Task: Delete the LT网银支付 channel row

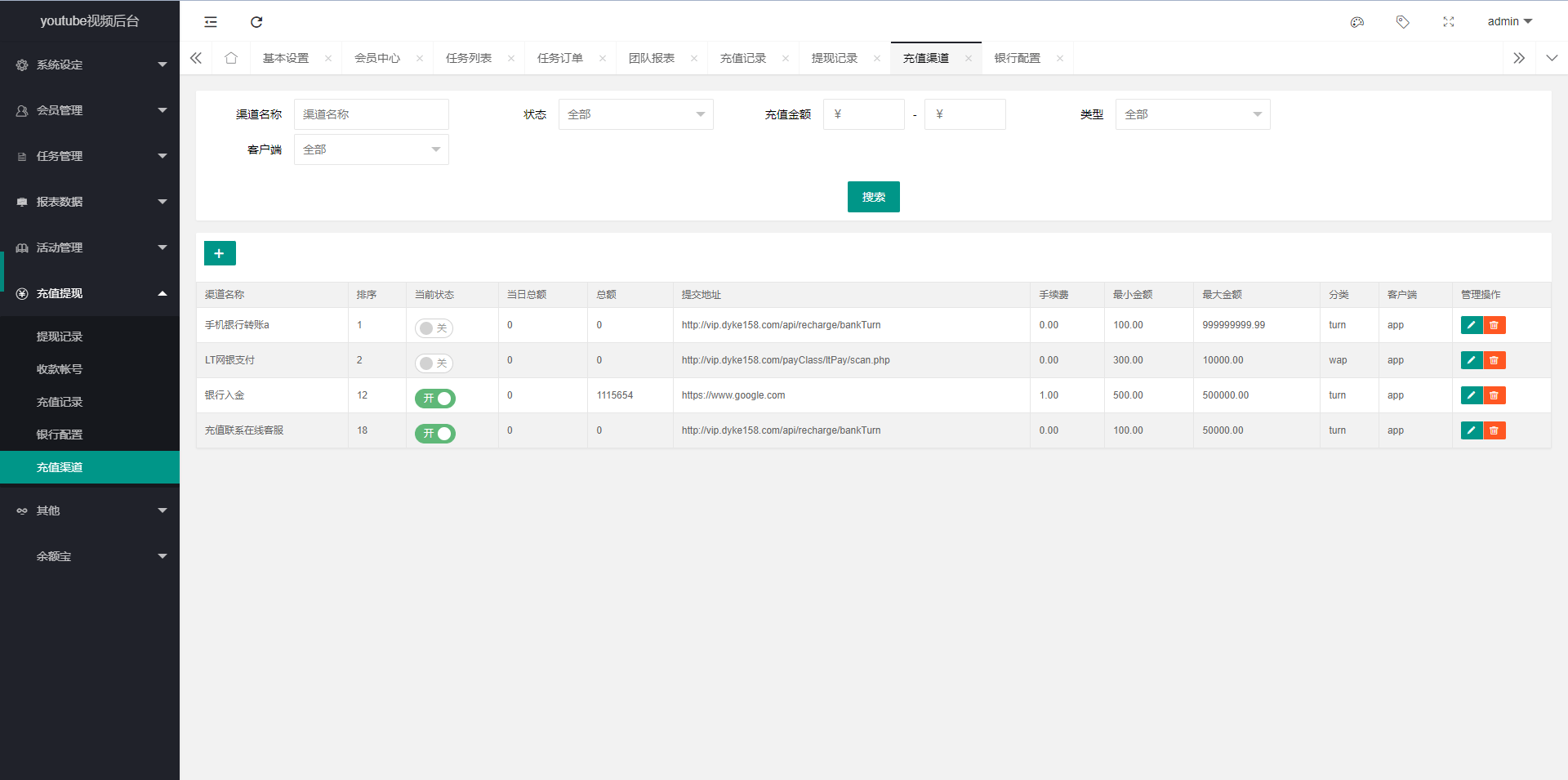Action: pos(1494,360)
